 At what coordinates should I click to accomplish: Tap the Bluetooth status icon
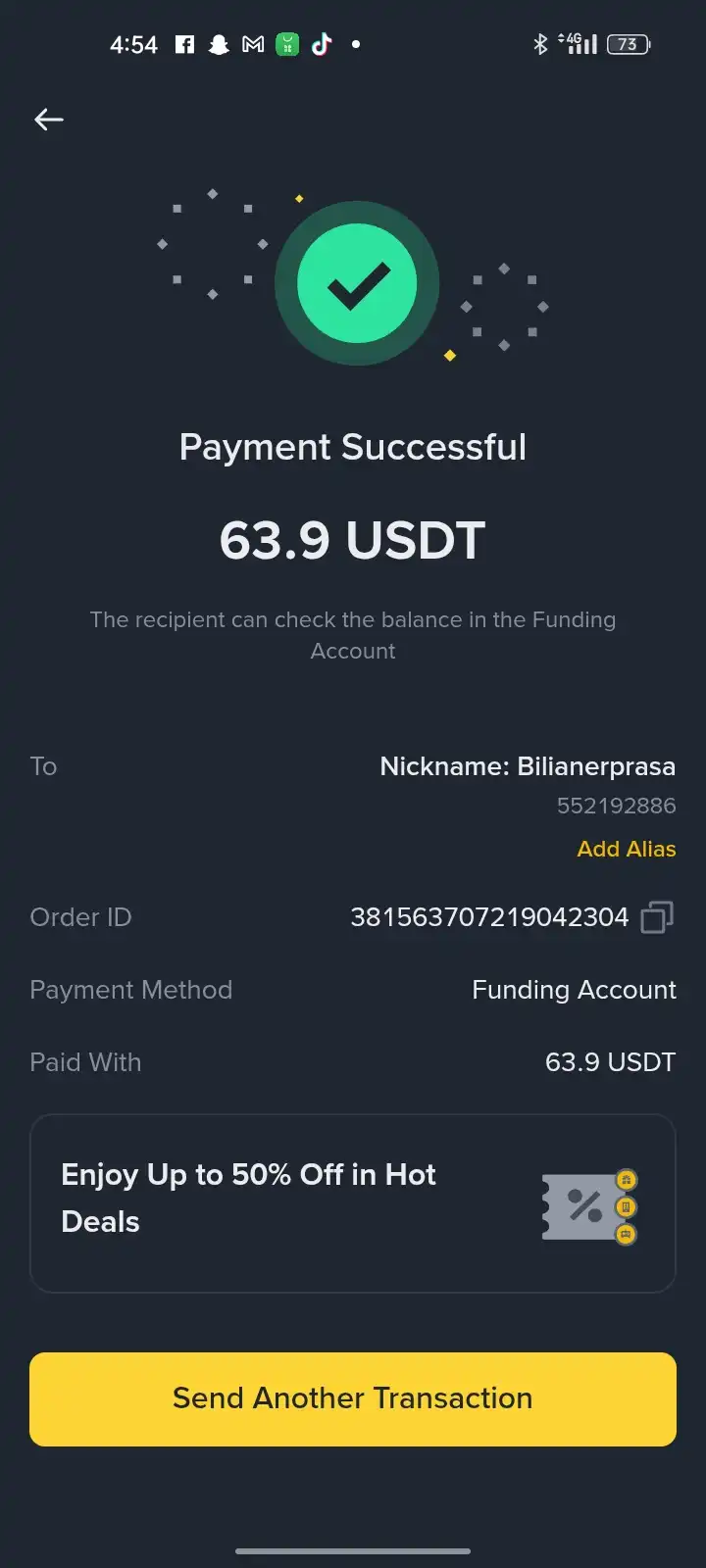pos(540,44)
